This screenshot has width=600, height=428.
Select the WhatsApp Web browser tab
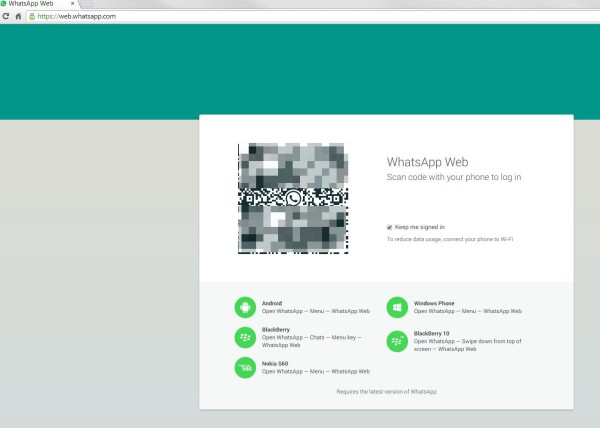pos(38,4)
